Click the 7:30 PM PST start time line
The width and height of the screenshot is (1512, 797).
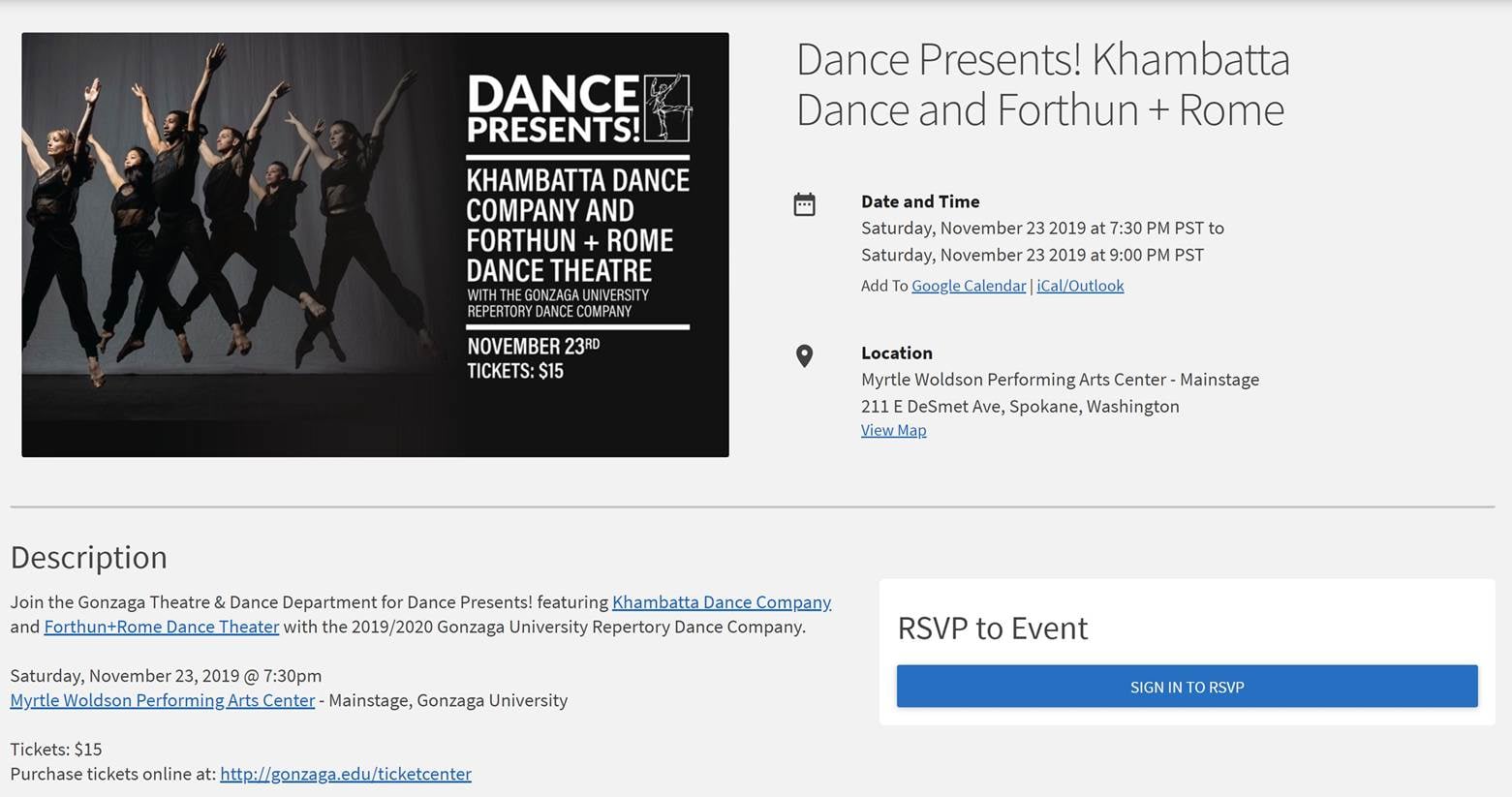[1042, 229]
